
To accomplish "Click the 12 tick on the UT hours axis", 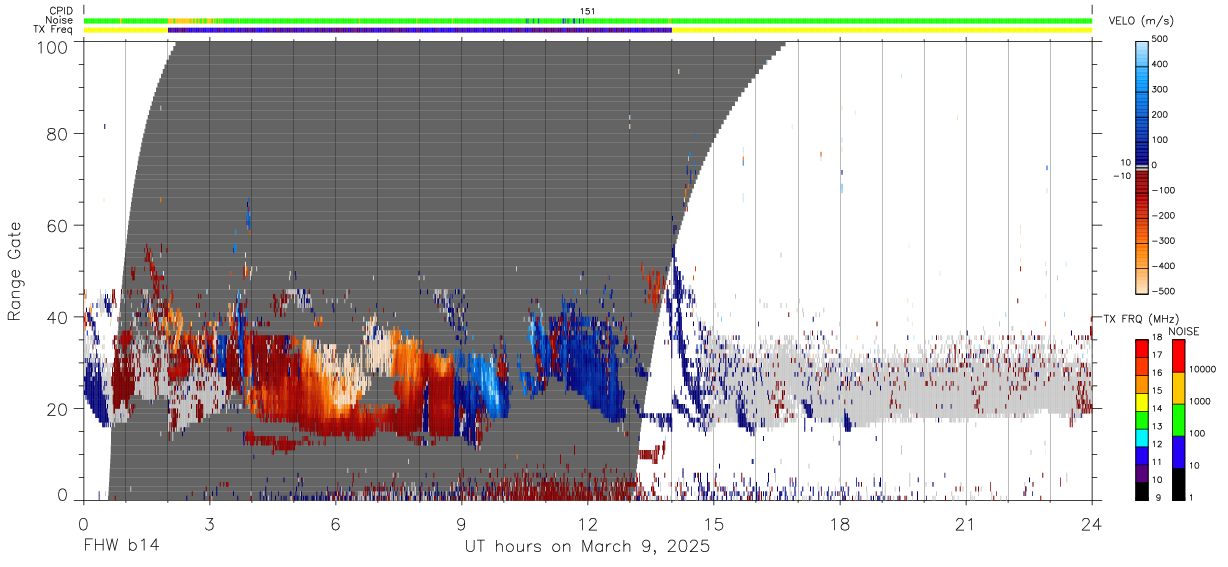I will [588, 523].
